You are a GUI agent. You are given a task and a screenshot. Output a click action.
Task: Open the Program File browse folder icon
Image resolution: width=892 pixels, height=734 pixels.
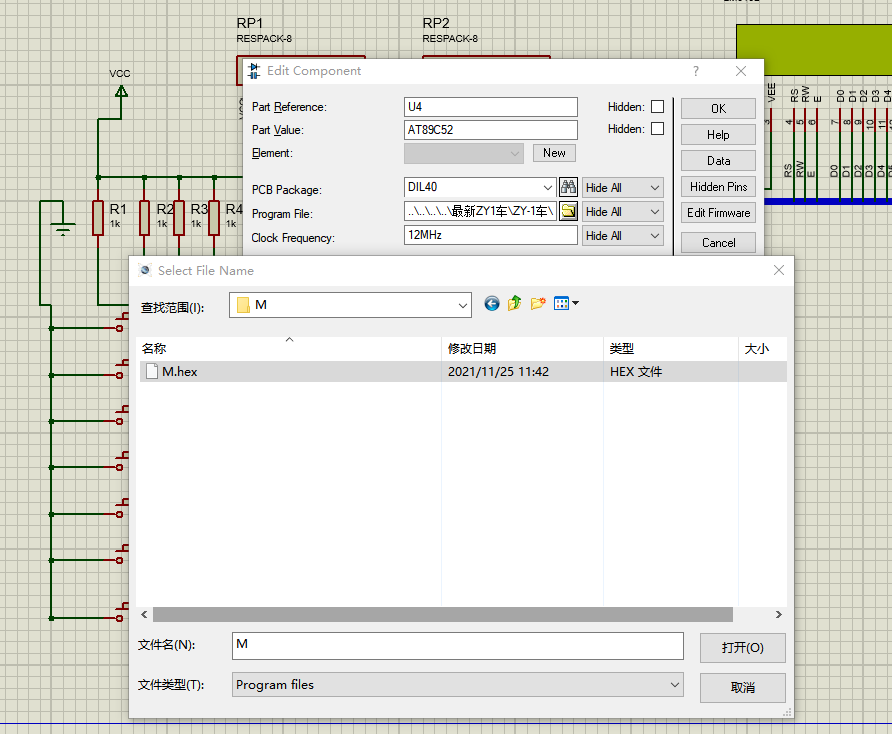point(568,211)
